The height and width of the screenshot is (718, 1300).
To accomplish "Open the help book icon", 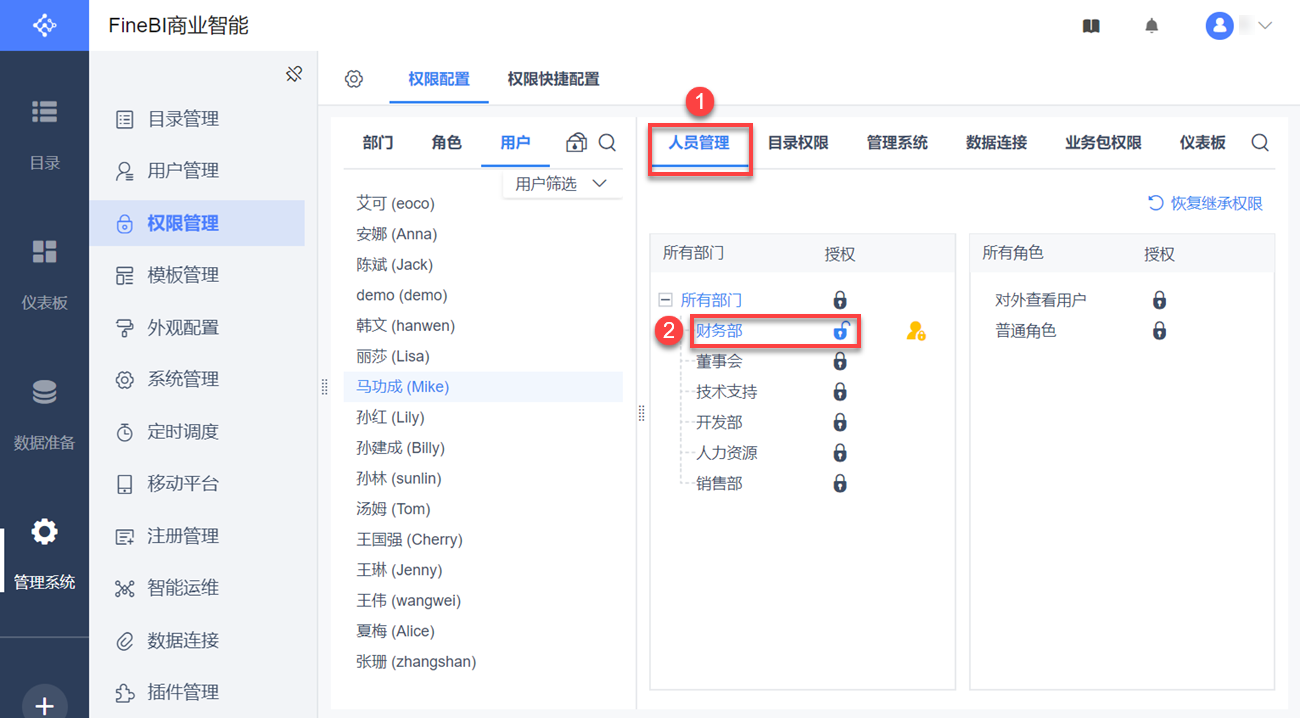I will click(1091, 26).
